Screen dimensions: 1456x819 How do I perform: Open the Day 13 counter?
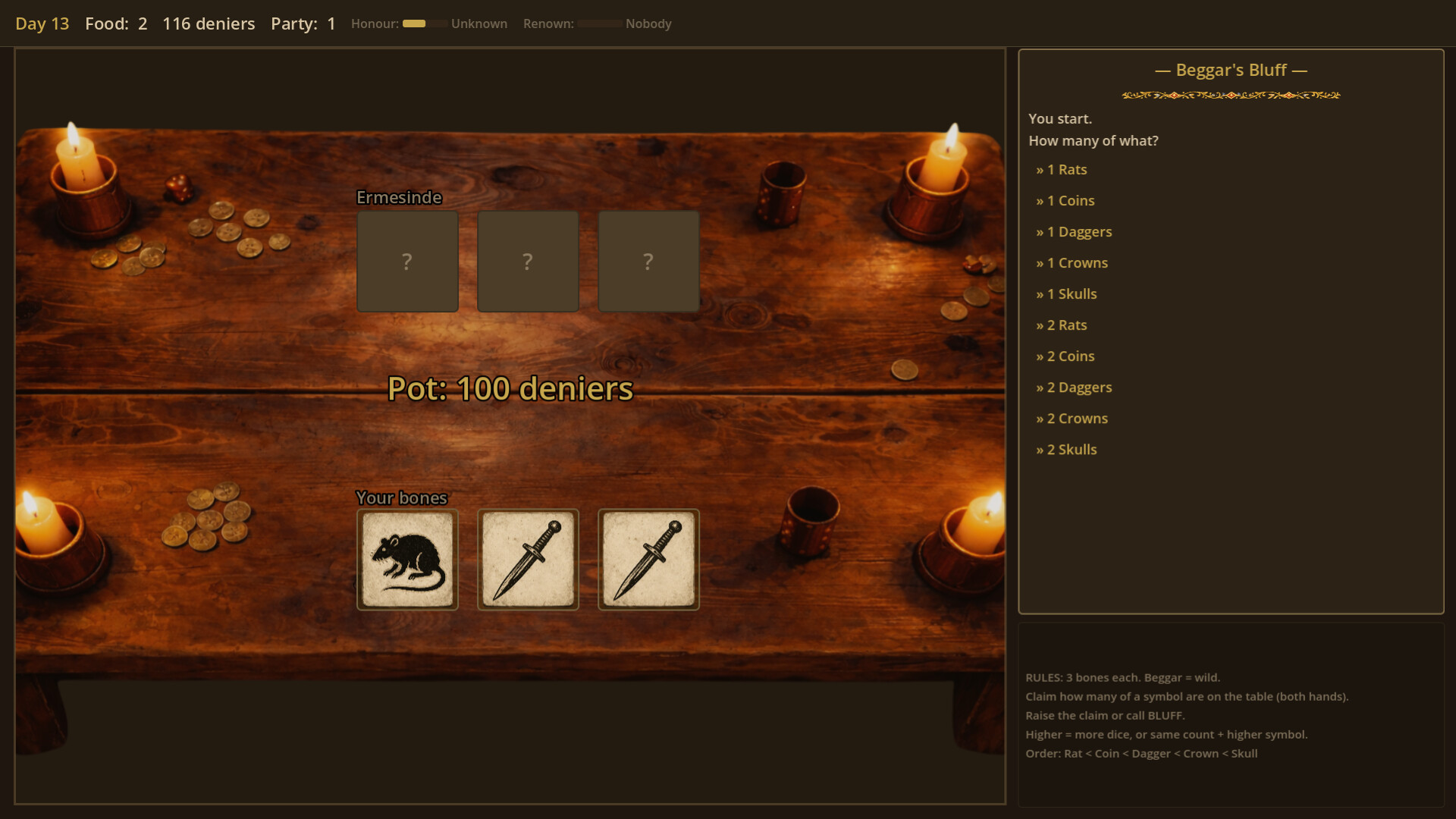point(42,24)
